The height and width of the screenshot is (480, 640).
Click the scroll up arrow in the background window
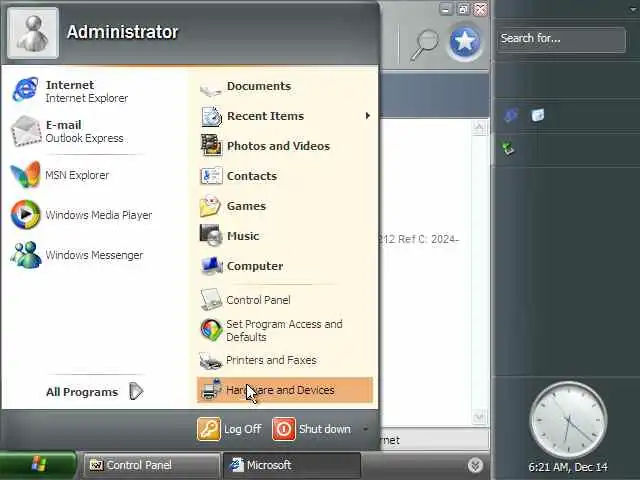point(479,127)
